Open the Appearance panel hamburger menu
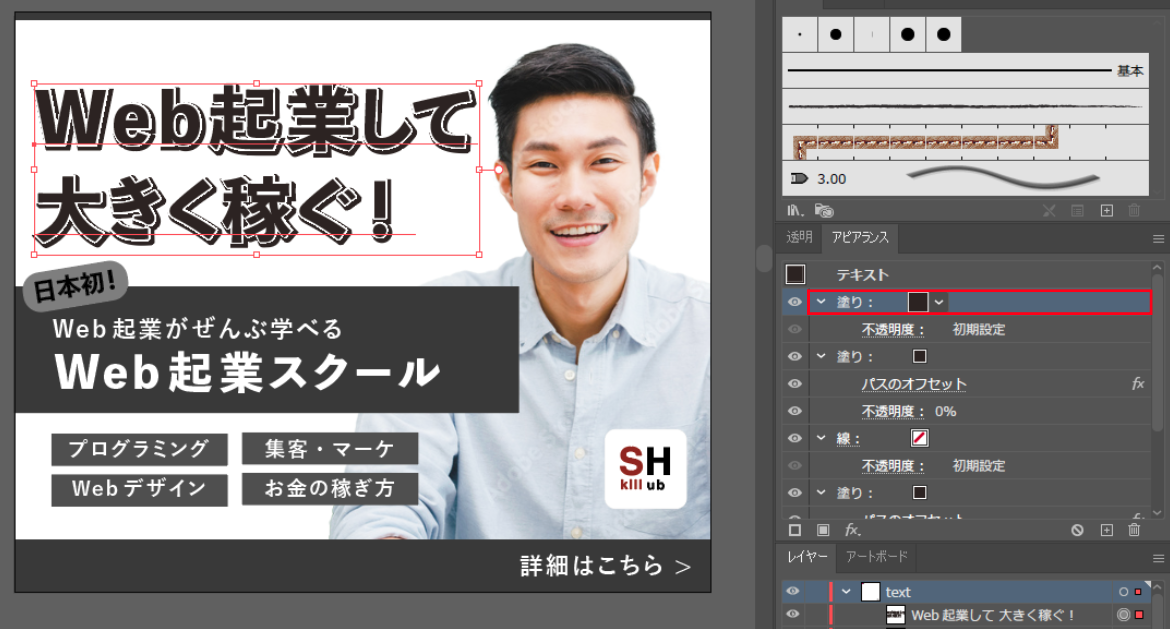The image size is (1170, 629). [1158, 239]
